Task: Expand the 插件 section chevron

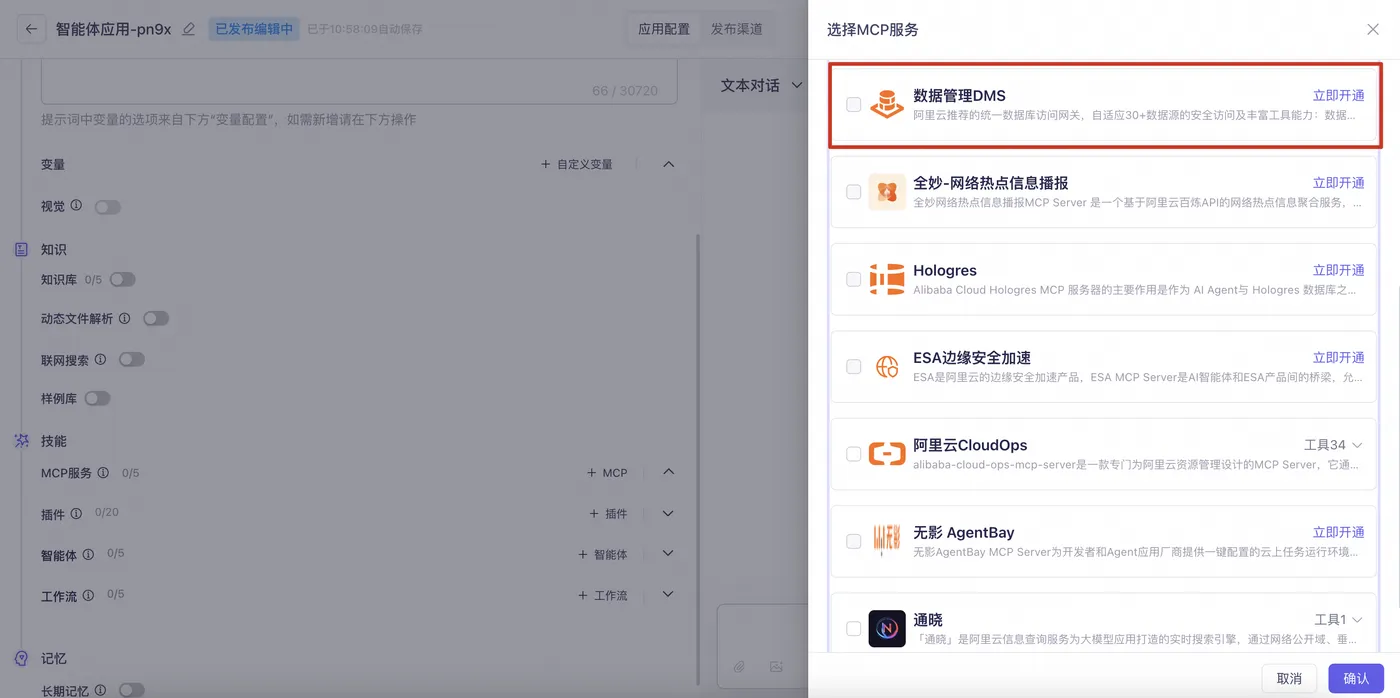Action: point(669,513)
